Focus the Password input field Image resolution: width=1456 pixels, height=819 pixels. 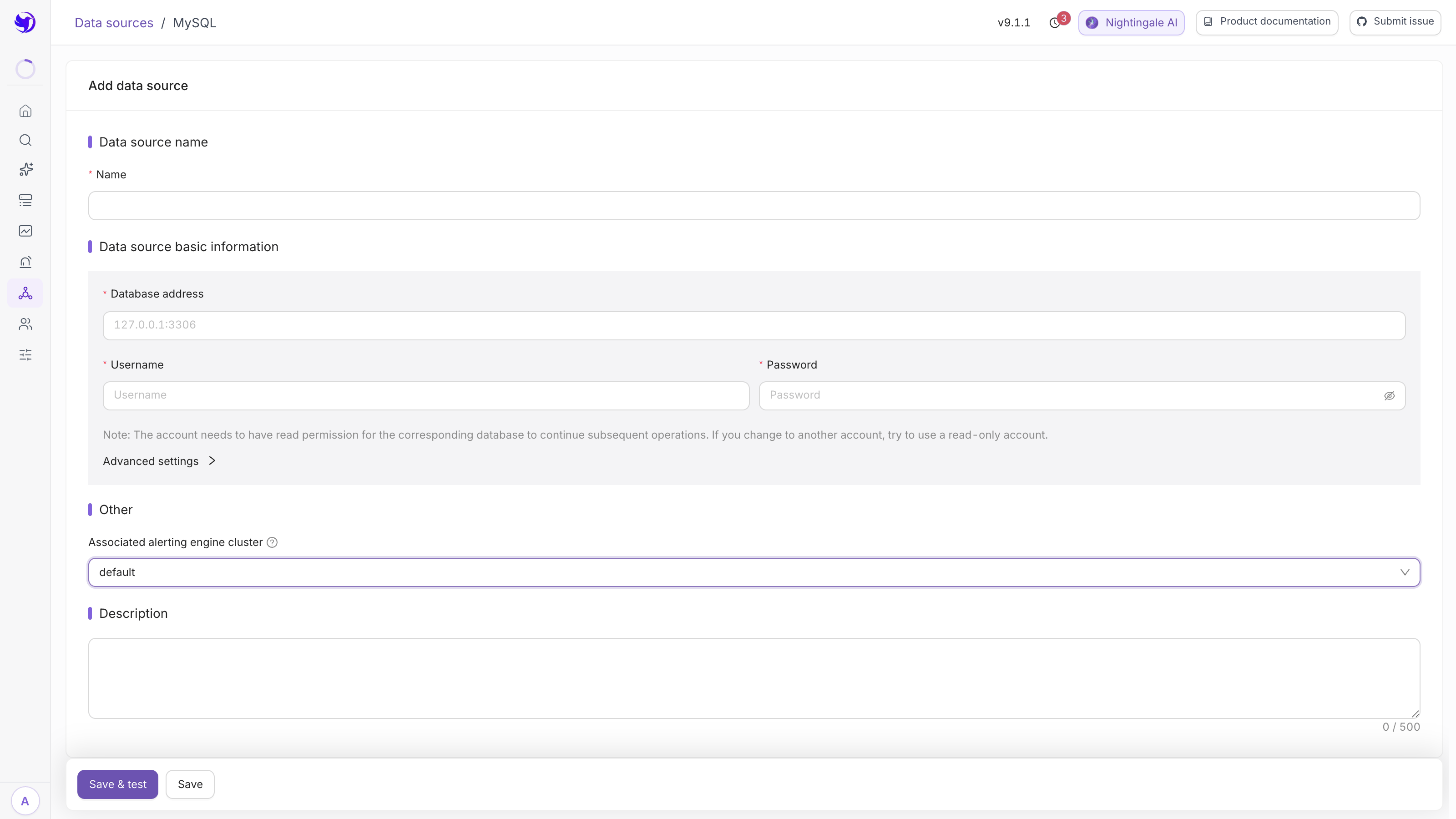click(1082, 396)
